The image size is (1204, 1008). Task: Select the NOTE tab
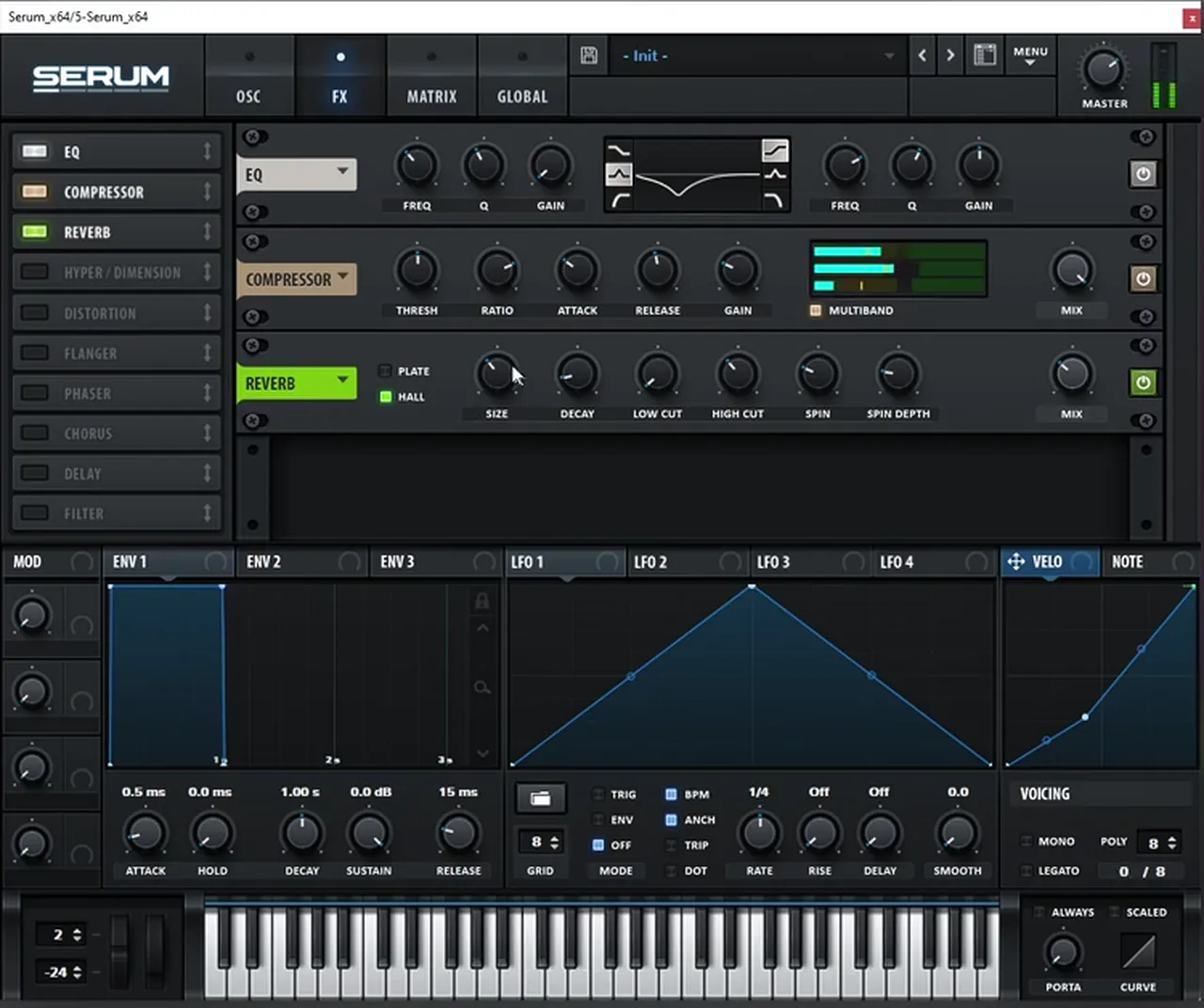click(x=1151, y=561)
